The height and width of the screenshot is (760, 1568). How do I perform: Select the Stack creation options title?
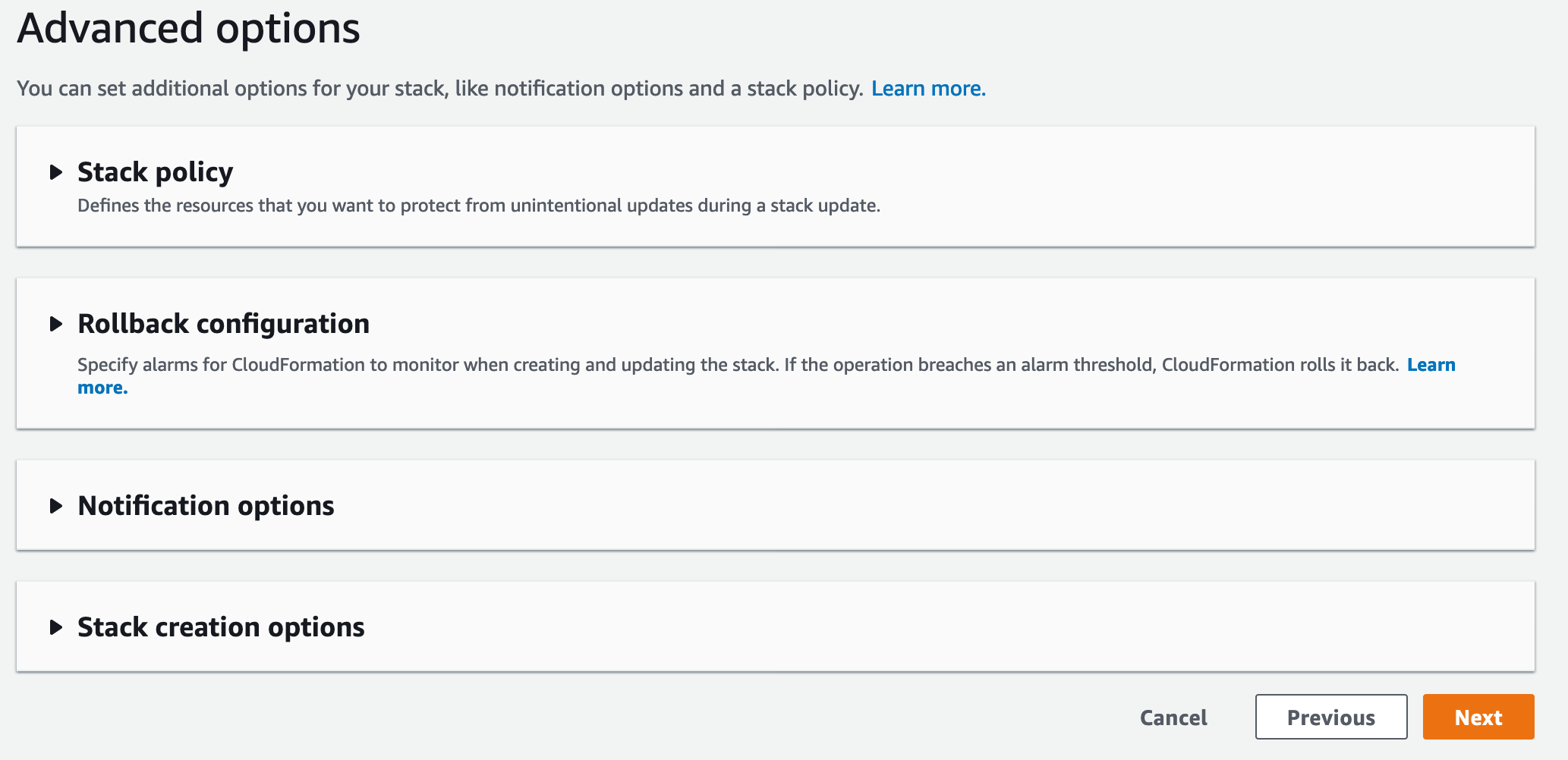[221, 627]
